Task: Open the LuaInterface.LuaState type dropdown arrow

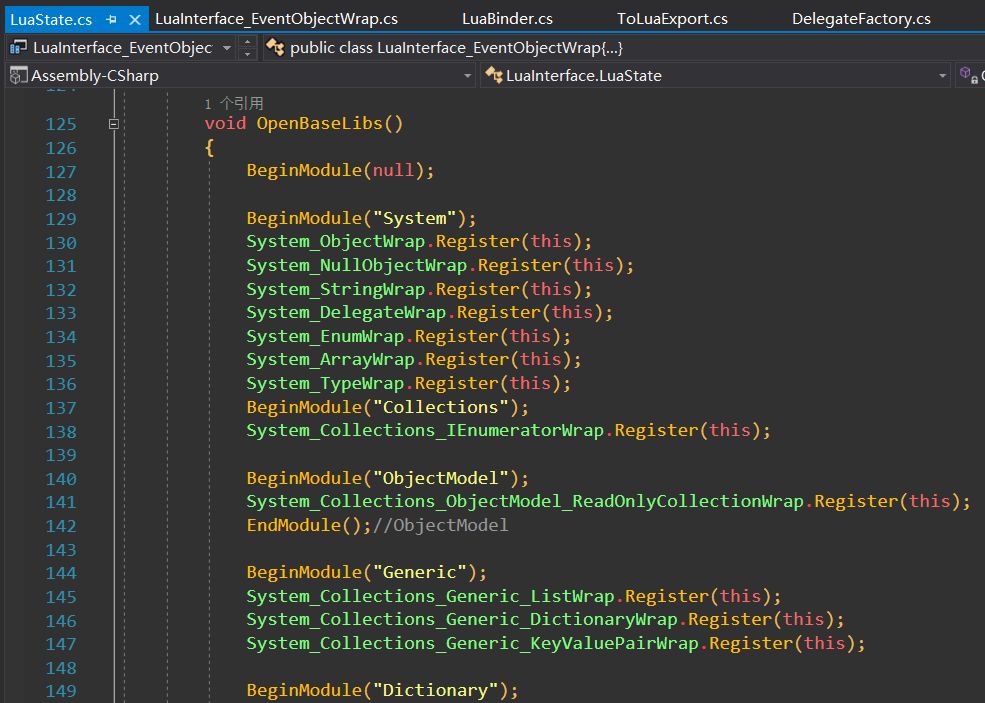Action: tap(942, 76)
